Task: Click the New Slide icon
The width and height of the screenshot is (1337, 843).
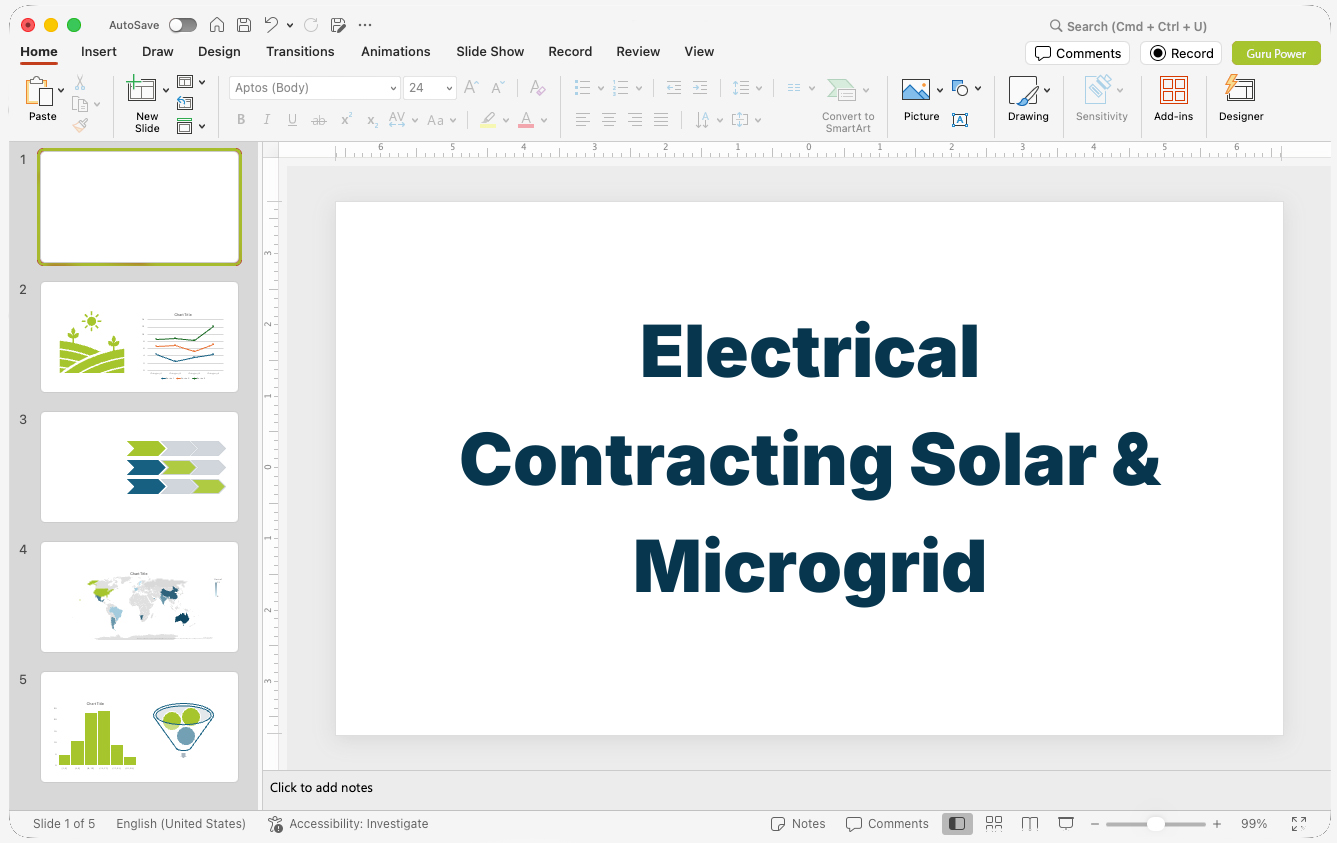Action: [x=142, y=90]
